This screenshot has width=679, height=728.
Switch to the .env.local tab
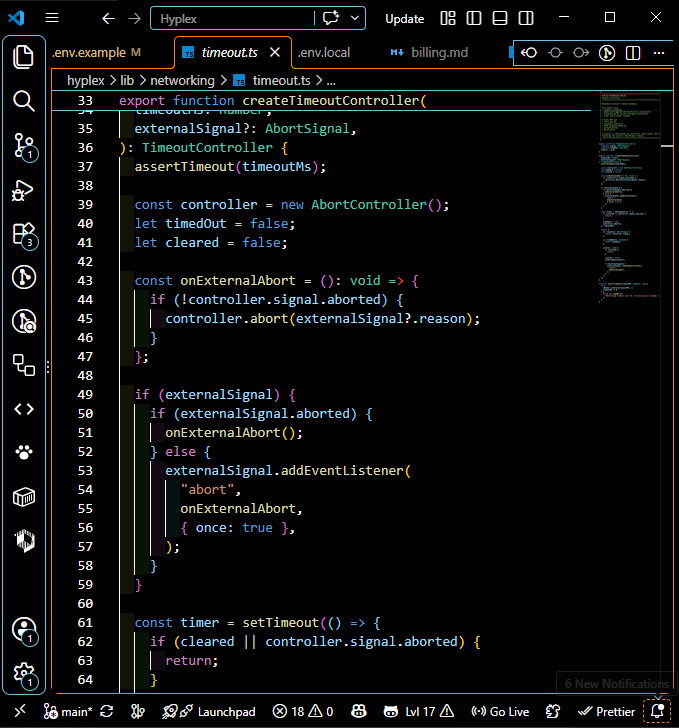(324, 53)
